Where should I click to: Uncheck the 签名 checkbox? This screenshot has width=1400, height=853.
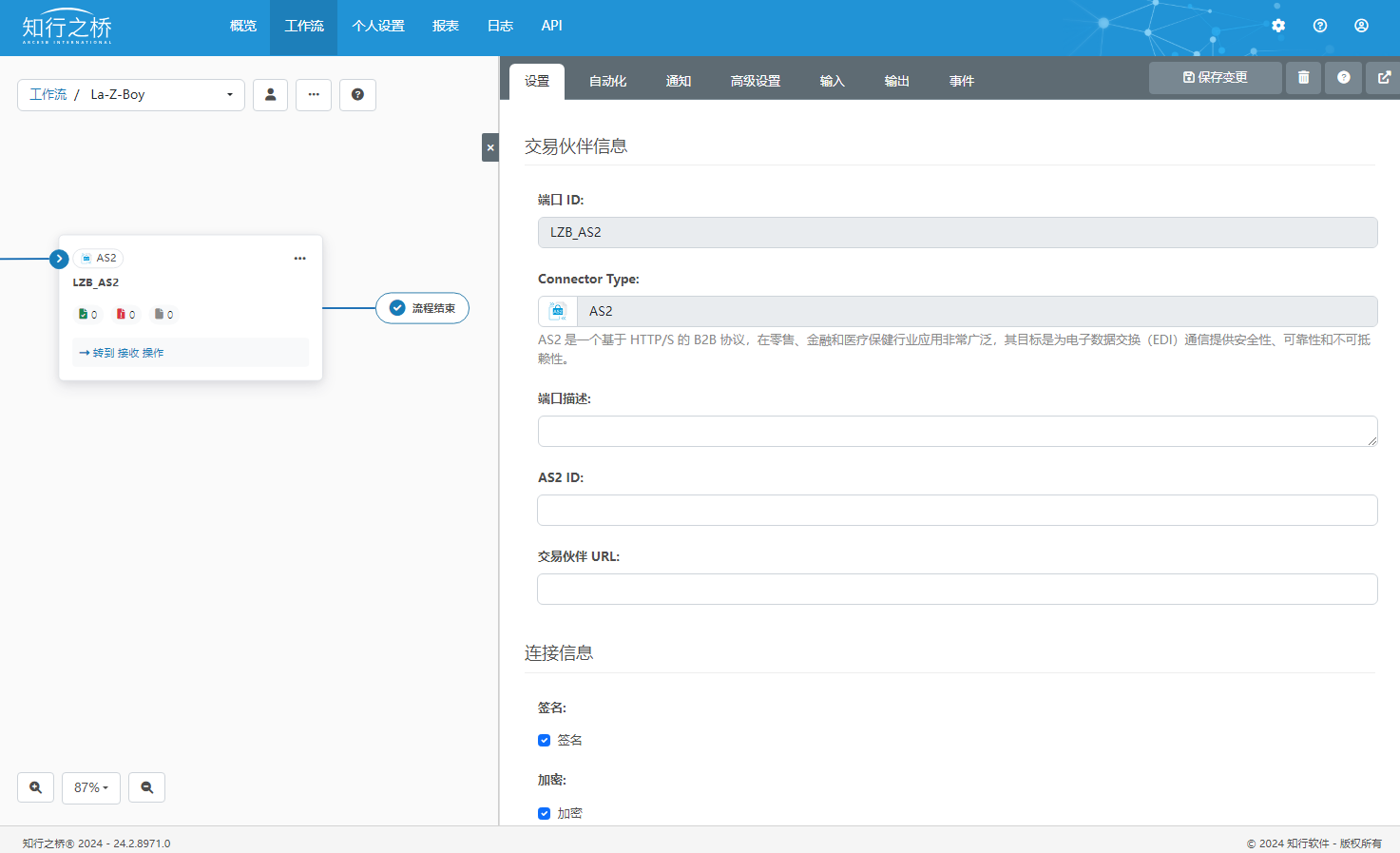pos(545,741)
